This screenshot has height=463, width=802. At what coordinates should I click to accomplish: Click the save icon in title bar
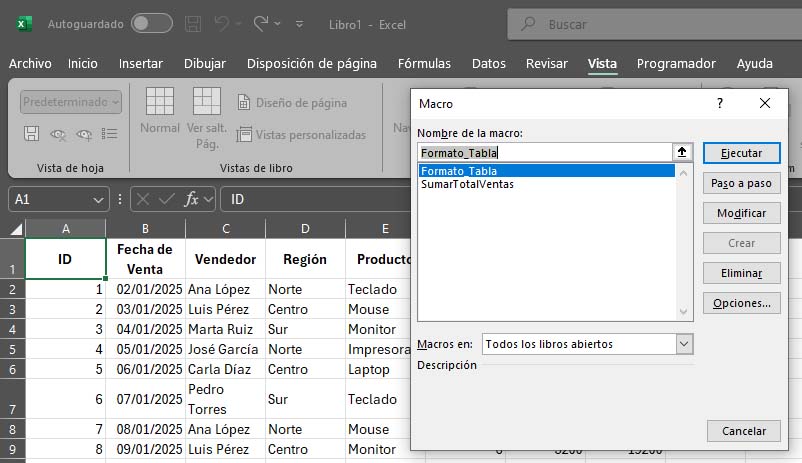tap(194, 23)
